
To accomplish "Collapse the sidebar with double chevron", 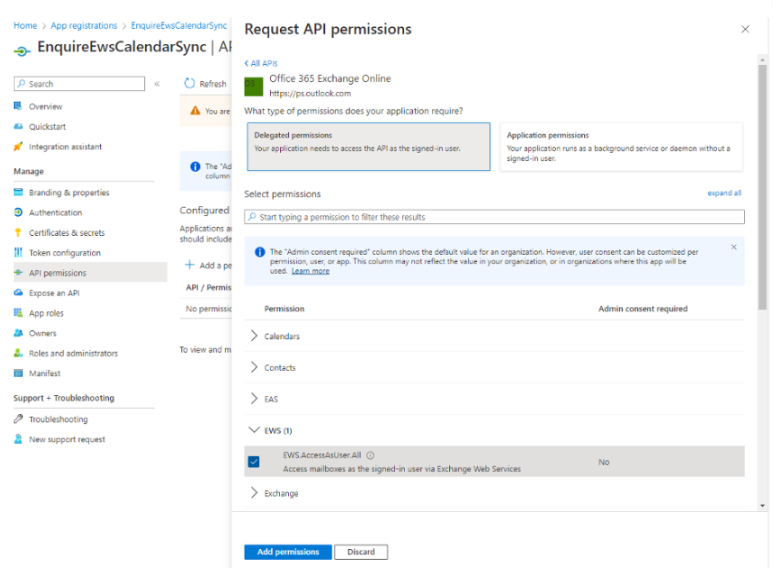I will pos(157,84).
